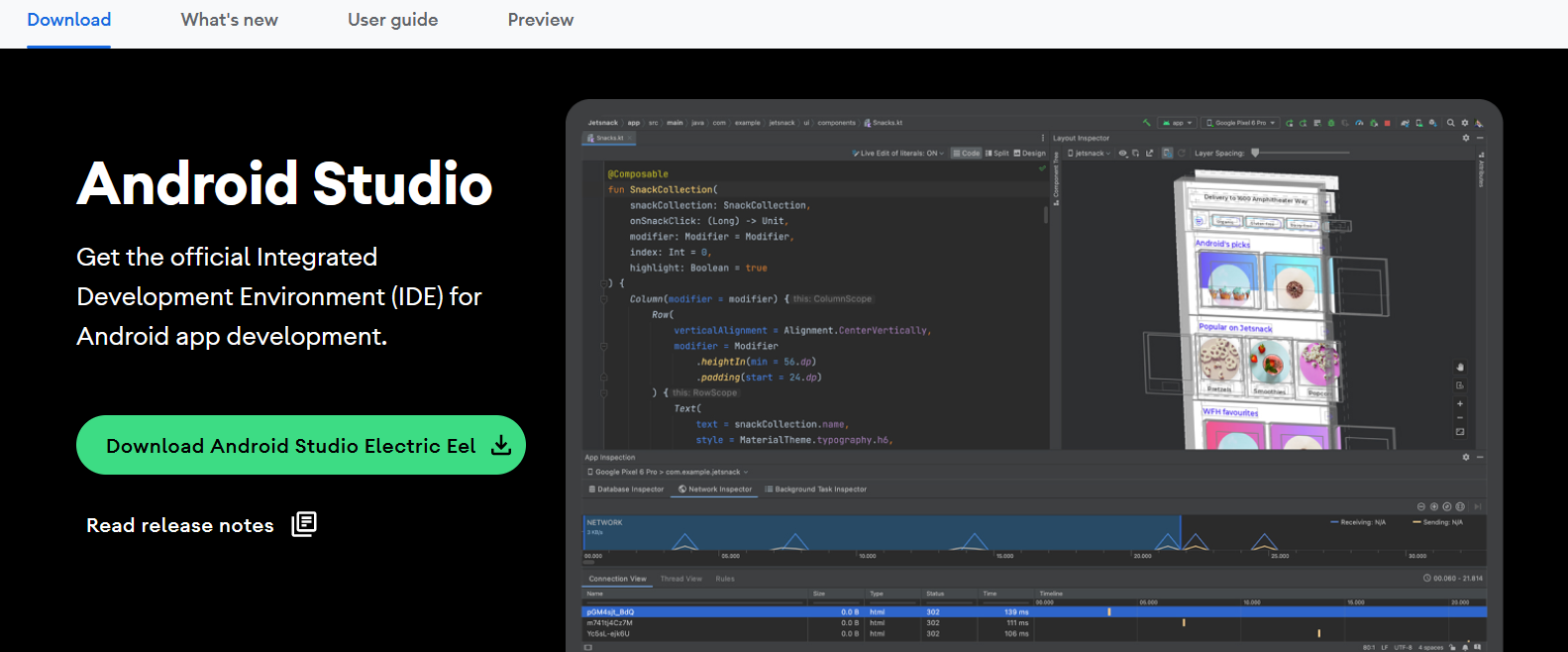1568x652 pixels.
Task: Click the Search Everywhere magnifier icon
Action: pyautogui.click(x=1451, y=123)
